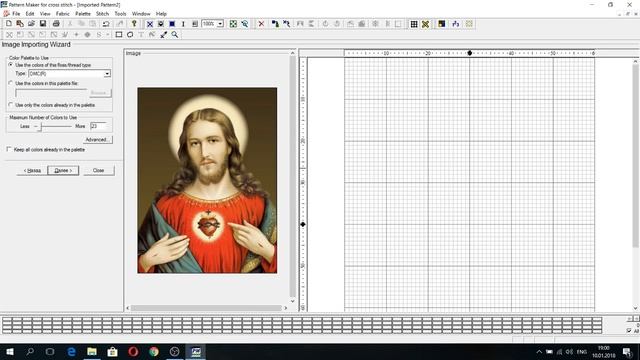This screenshot has width=640, height=360.
Task: Open the Windows Start menu
Action: [9, 351]
